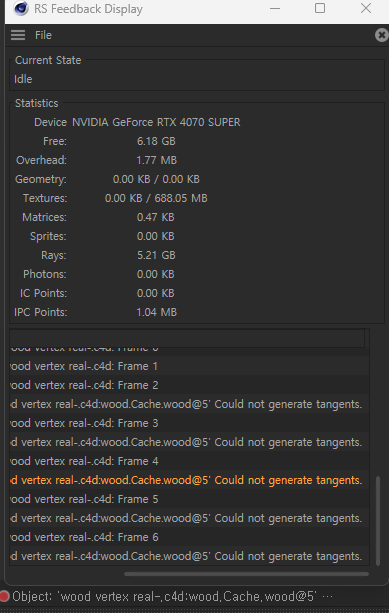
Task: Click the horizontal scrollbar under the log
Action: pyautogui.click(x=246, y=574)
